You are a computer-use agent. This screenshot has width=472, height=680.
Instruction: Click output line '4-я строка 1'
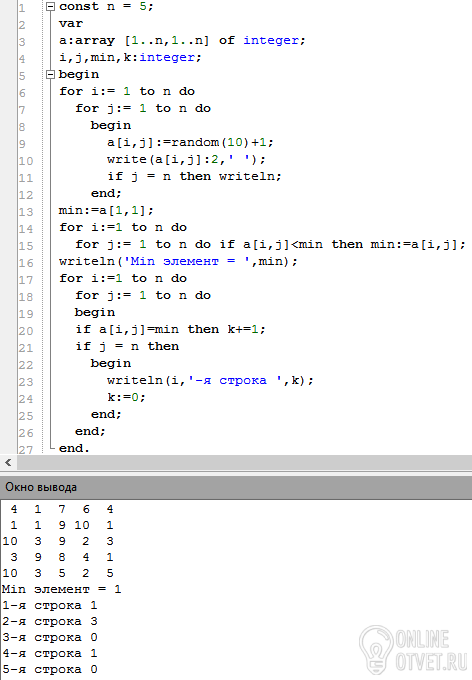click(x=50, y=654)
